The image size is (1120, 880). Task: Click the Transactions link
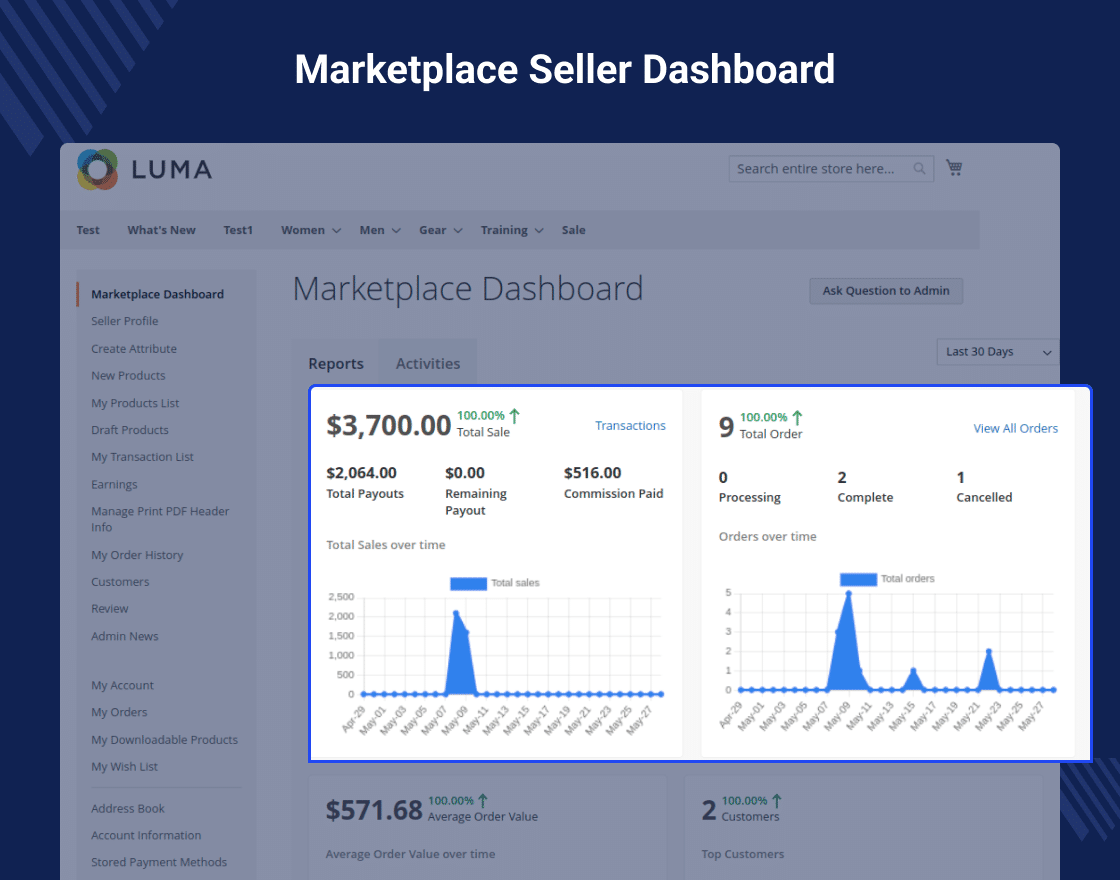(x=630, y=425)
